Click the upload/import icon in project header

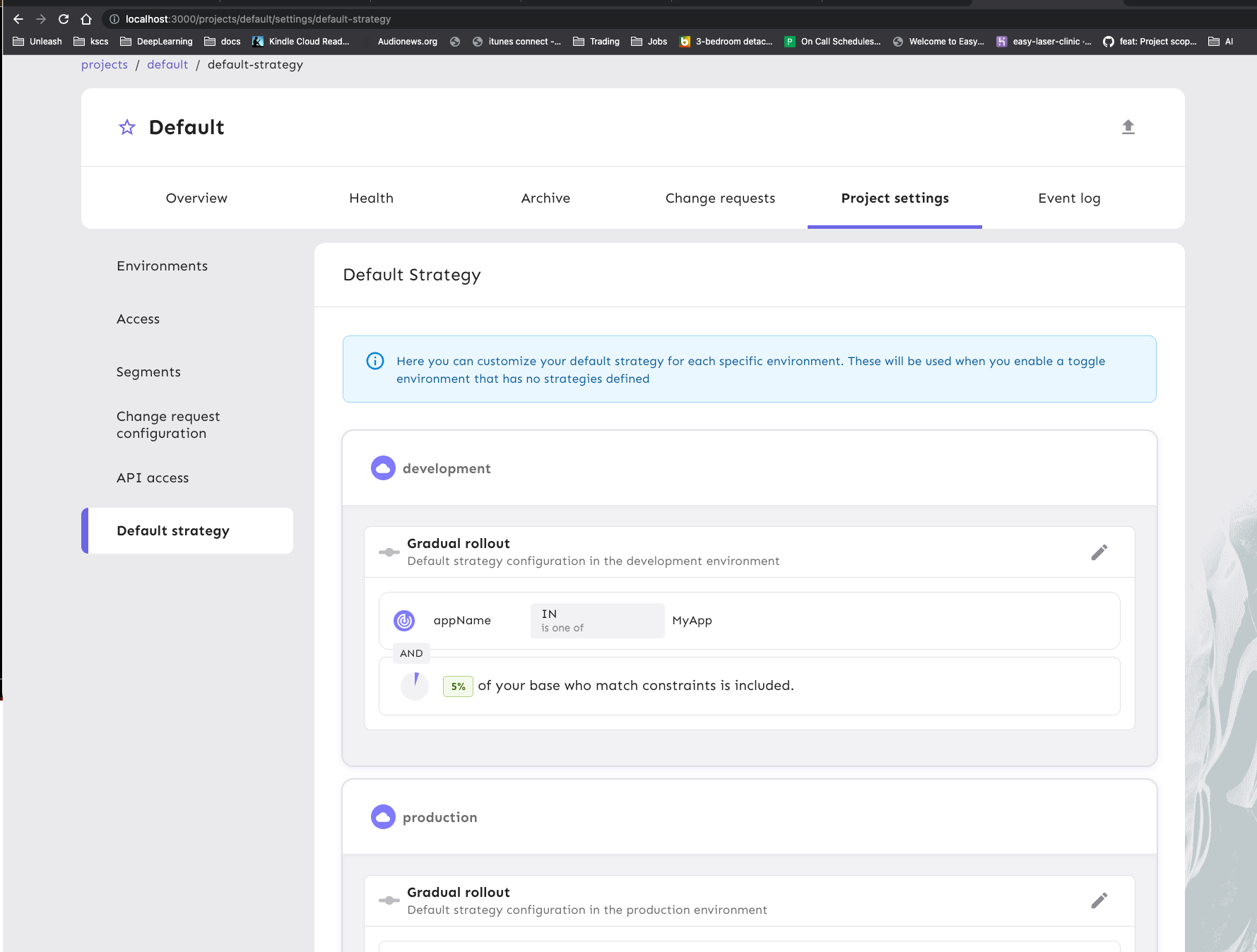coord(1128,127)
